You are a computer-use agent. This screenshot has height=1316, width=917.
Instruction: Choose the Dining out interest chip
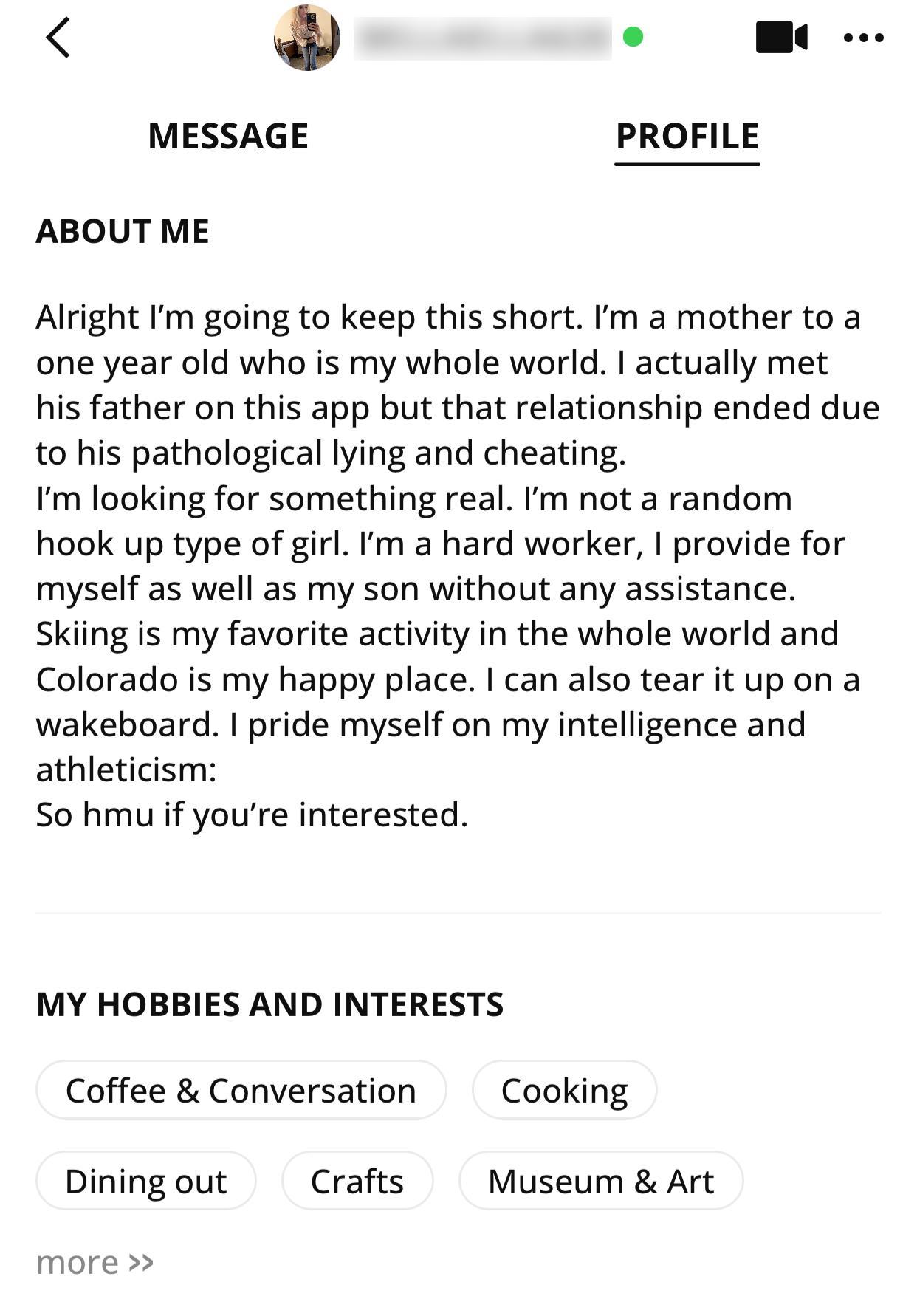[x=145, y=1181]
